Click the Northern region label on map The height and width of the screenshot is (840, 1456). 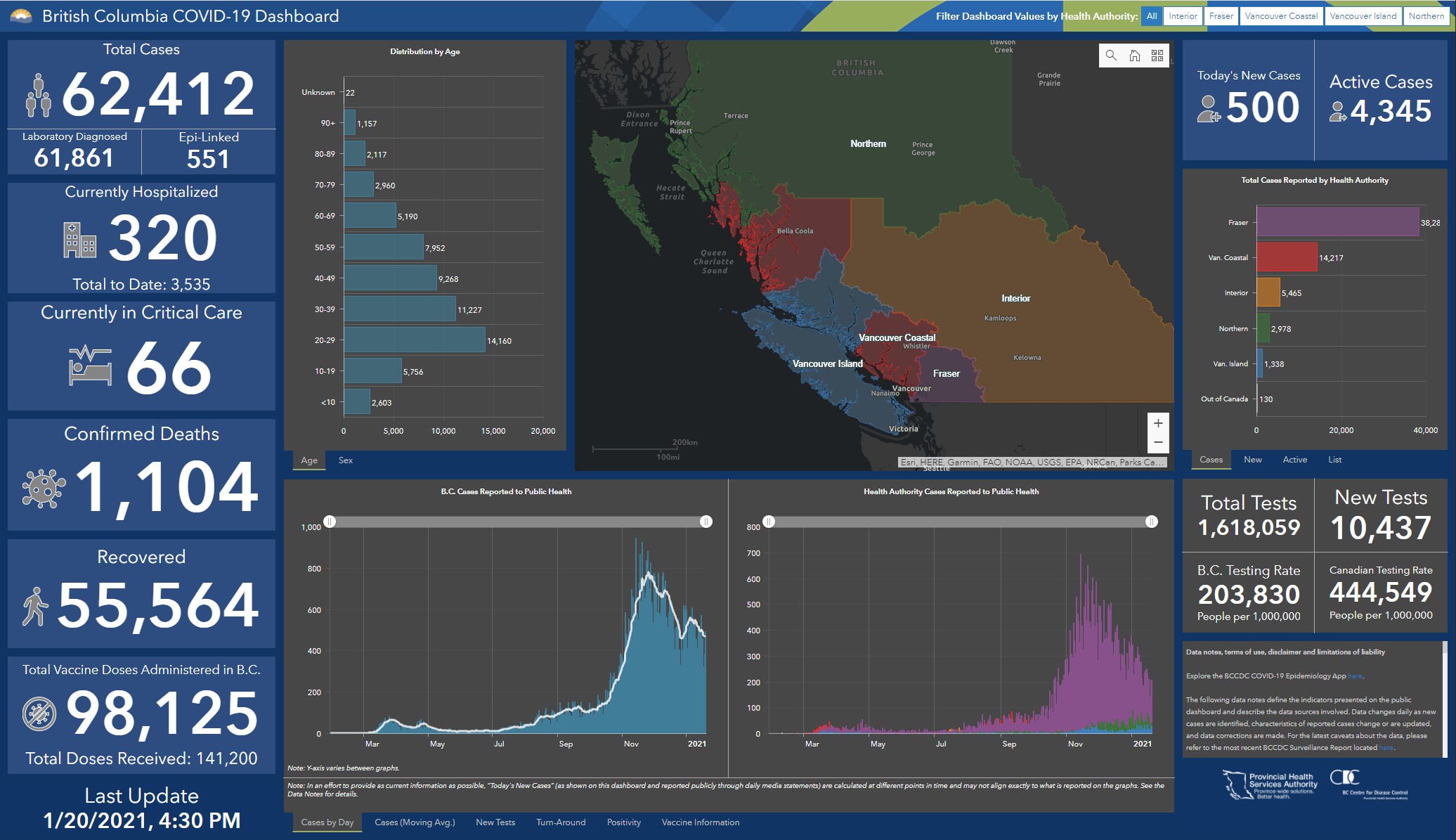click(868, 143)
